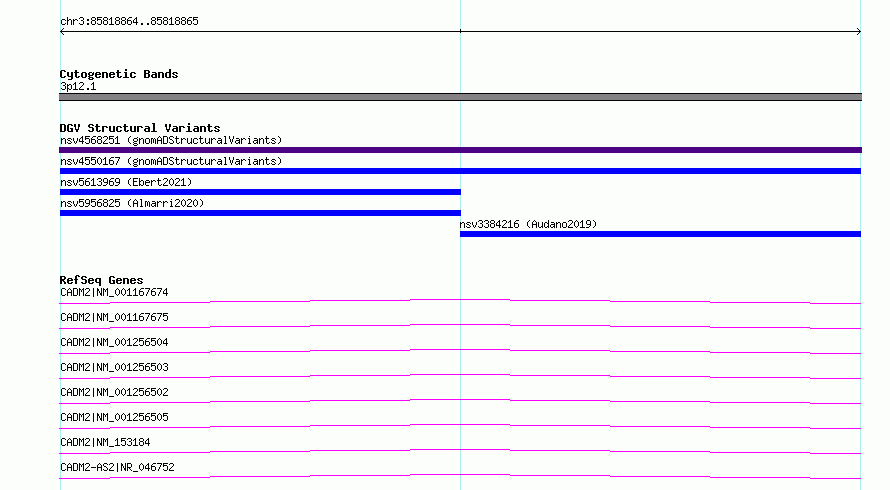The width and height of the screenshot is (890, 490).
Task: Select the CADM2|NM_001256502 transcript label
Action: point(114,392)
